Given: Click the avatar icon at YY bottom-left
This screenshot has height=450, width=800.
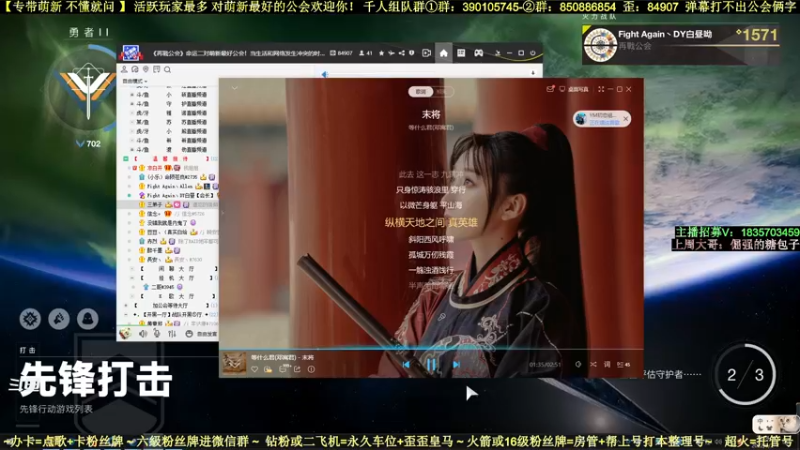Looking at the screenshot, I should pos(125,334).
